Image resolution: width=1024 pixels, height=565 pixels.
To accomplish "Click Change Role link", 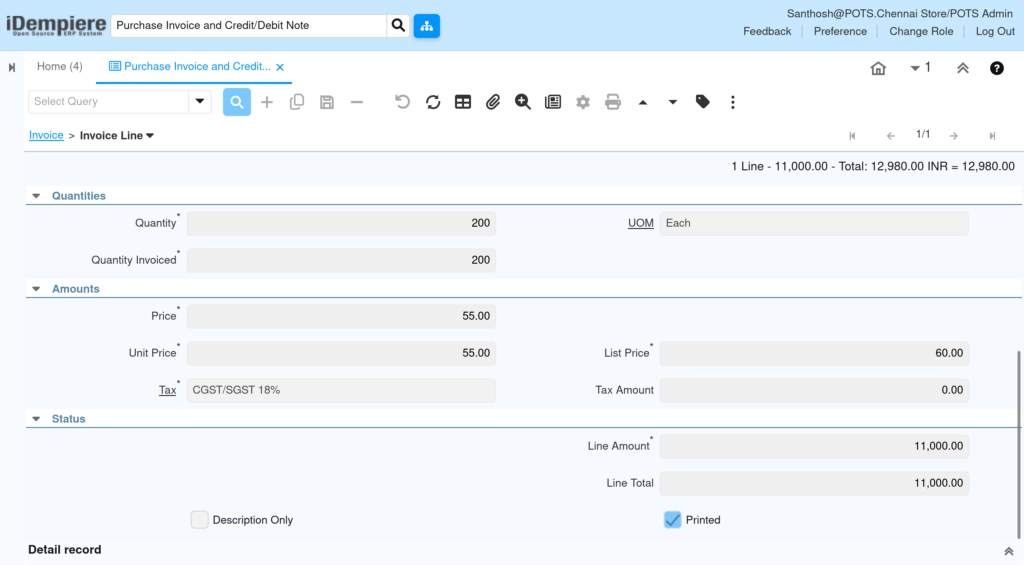I will pyautogui.click(x=921, y=31).
